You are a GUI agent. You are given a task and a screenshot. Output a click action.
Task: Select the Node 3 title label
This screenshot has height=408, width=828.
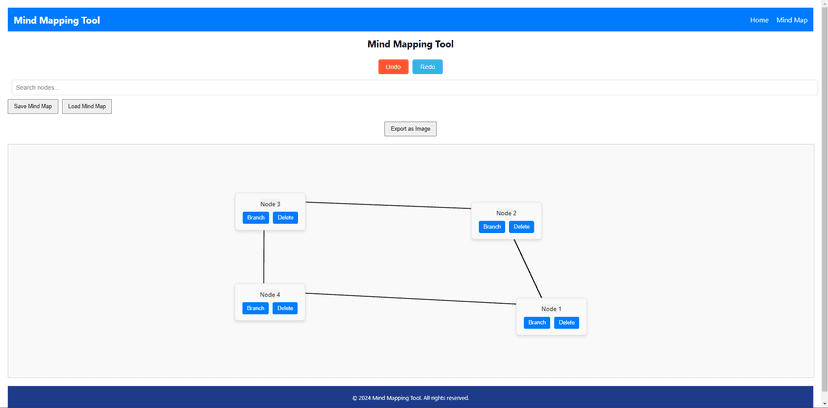(x=270, y=204)
